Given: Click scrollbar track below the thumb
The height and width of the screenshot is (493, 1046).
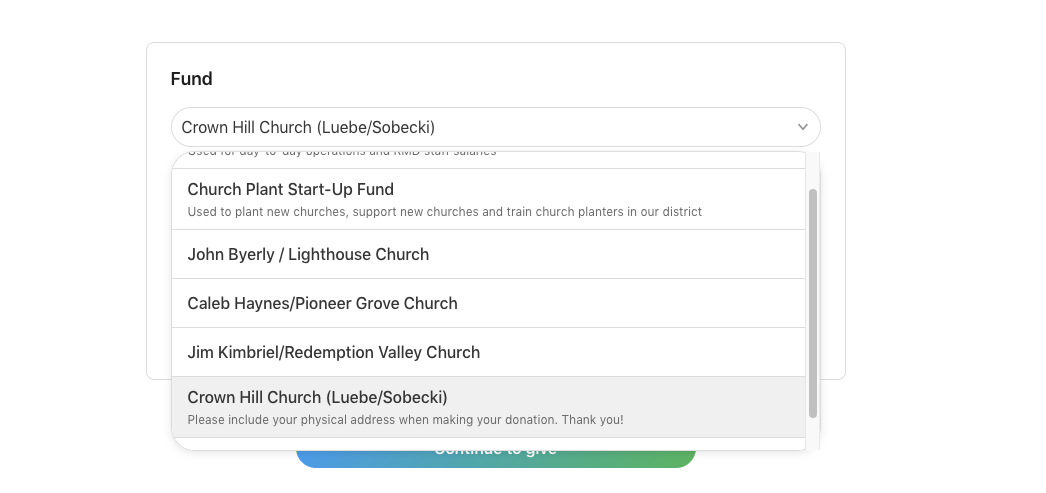Looking at the screenshot, I should point(813,433).
